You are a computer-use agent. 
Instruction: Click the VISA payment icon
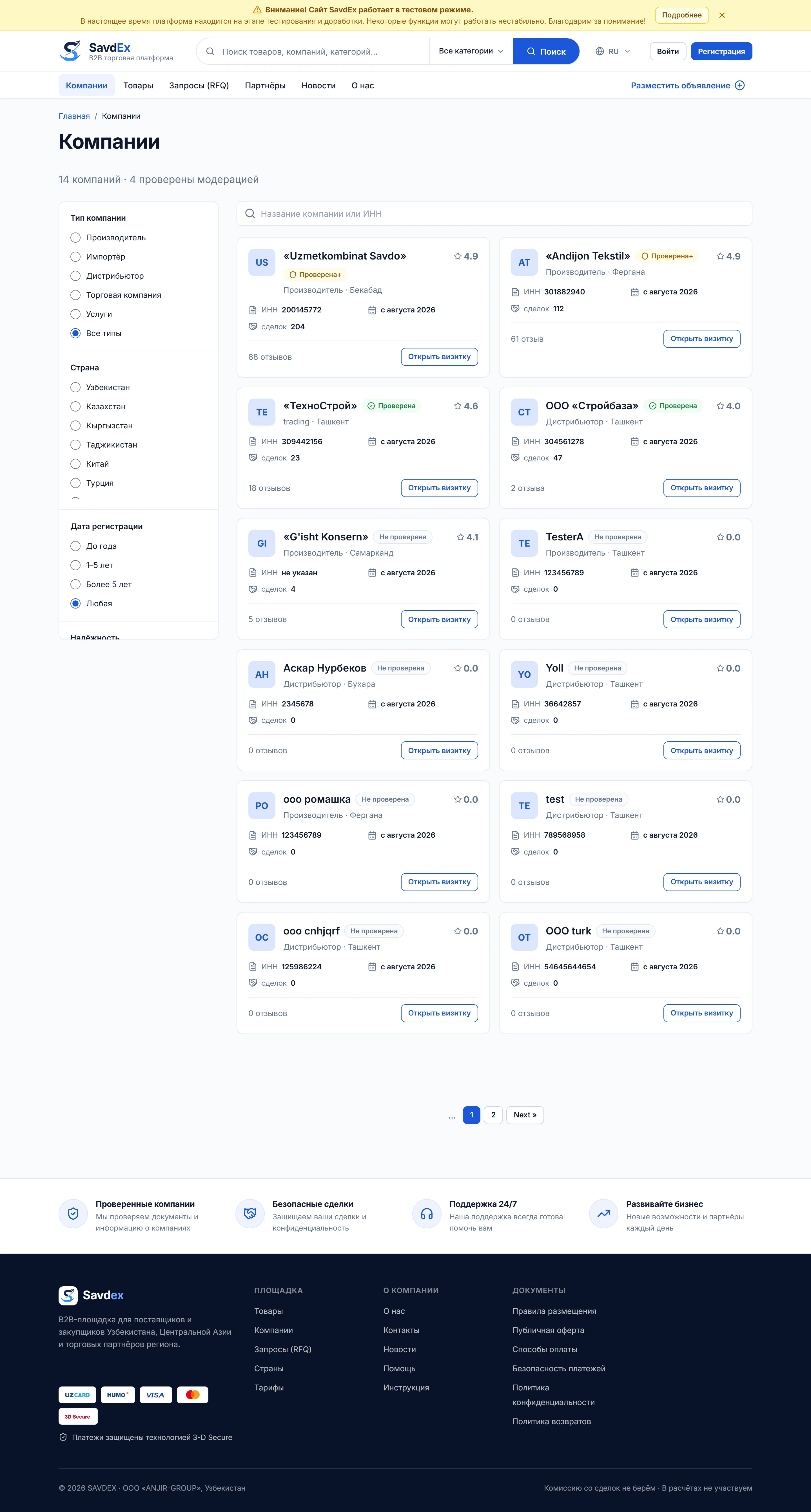tap(156, 1395)
